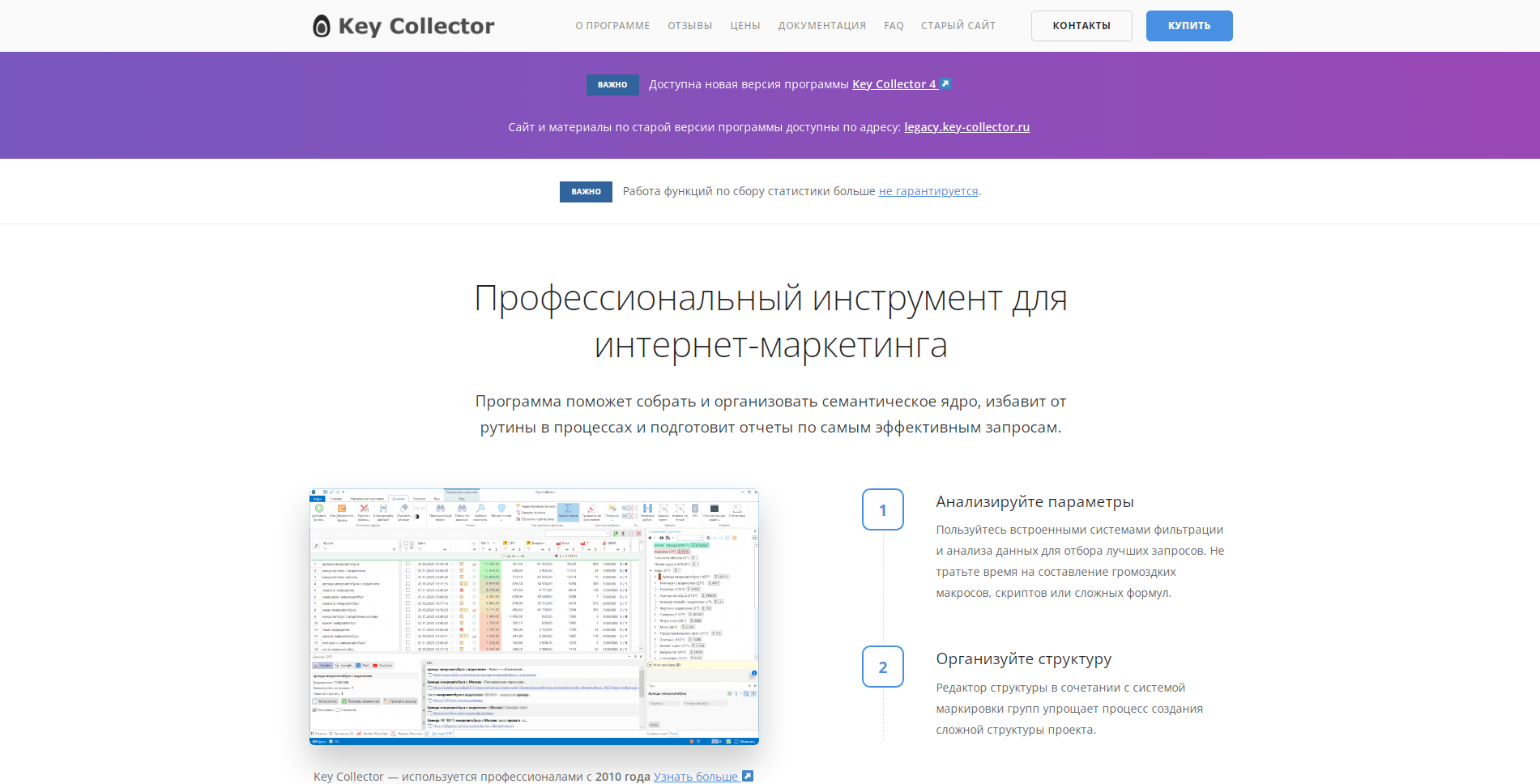Click the ВАЖНО badge beside the statistics notice
Image resolution: width=1540 pixels, height=784 pixels.
pos(586,192)
